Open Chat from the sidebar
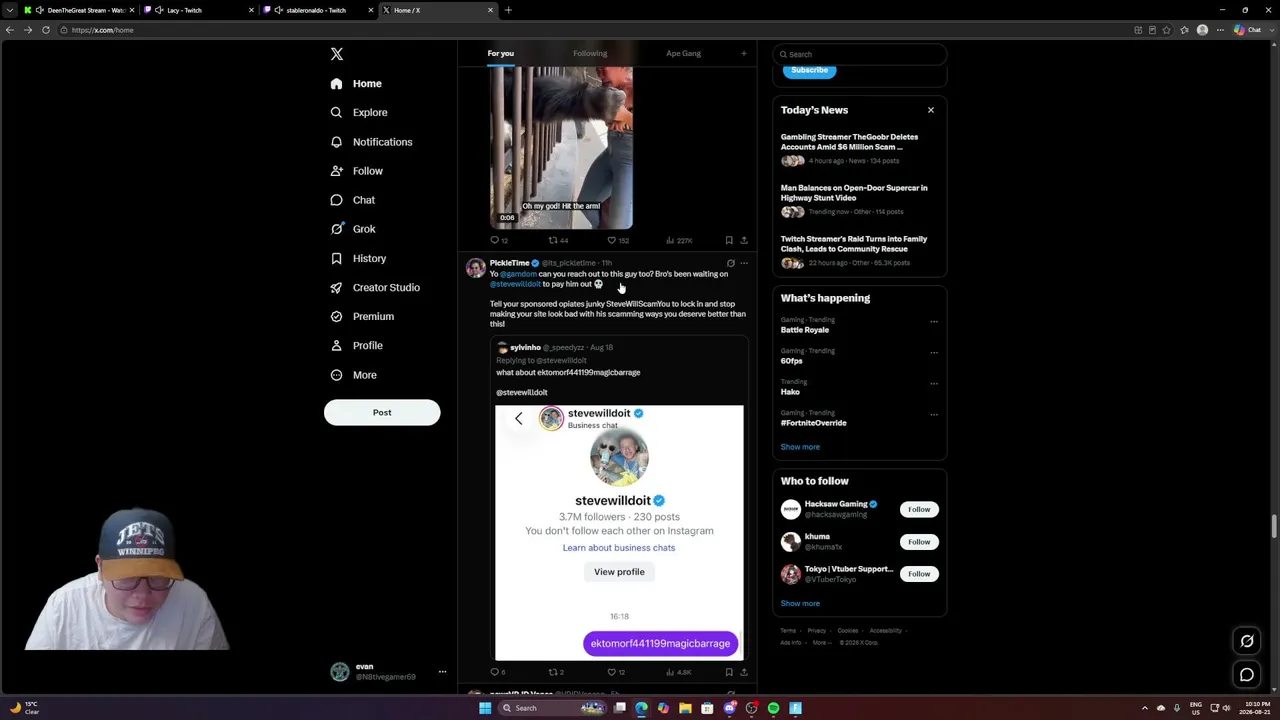 point(353,200)
